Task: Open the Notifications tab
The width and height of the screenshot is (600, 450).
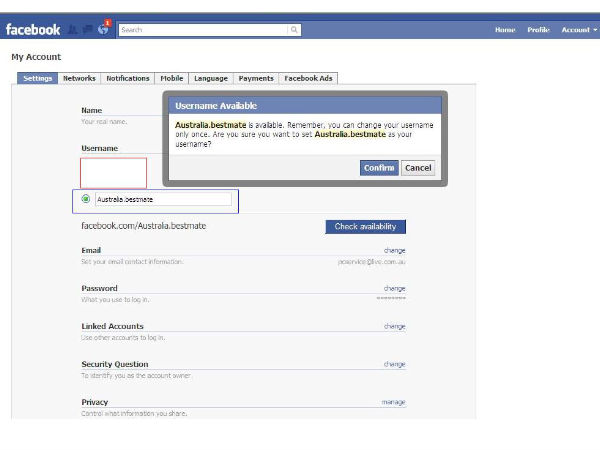Action: (x=128, y=78)
